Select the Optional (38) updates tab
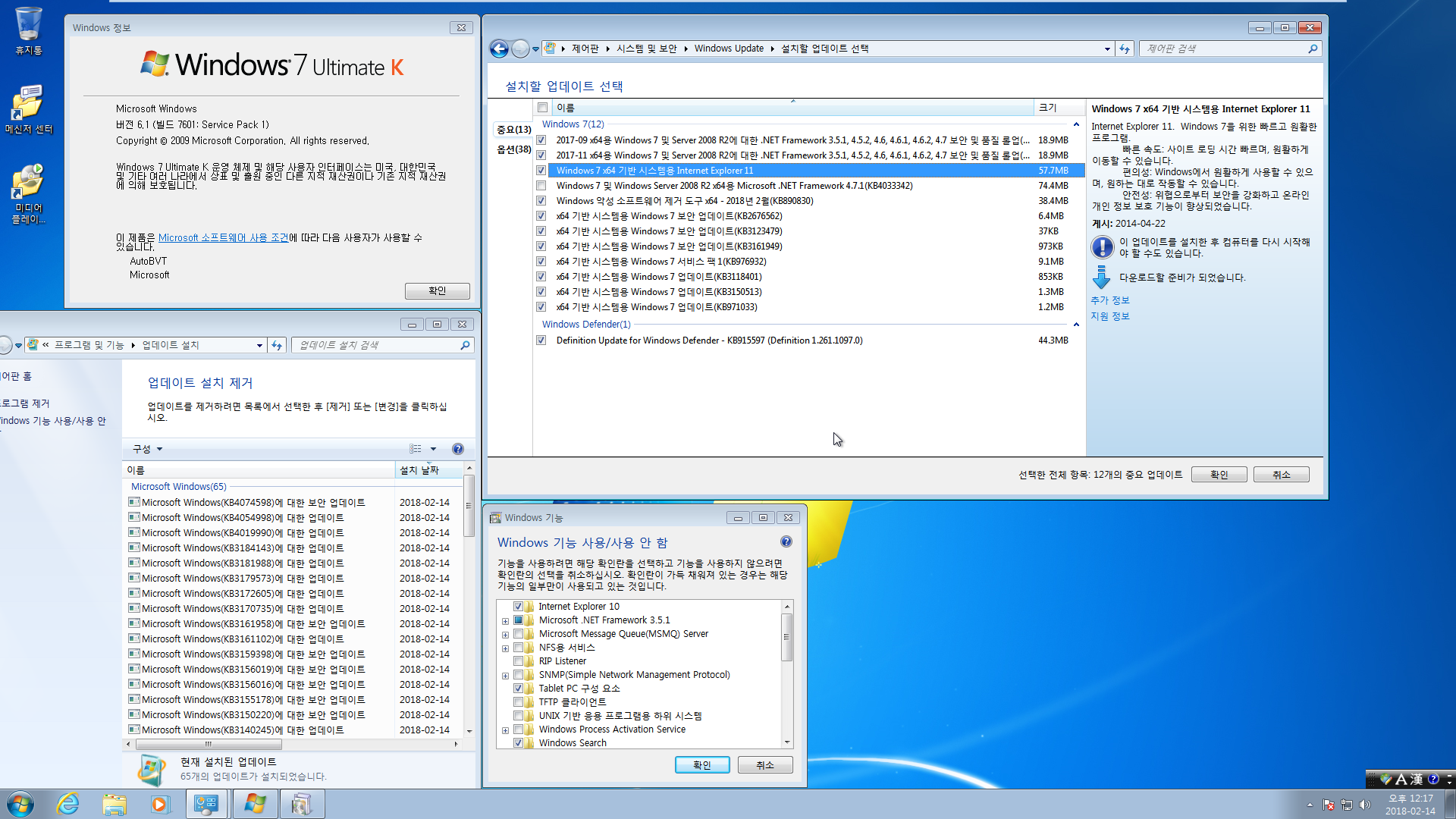Image resolution: width=1456 pixels, height=819 pixels. 513,149
